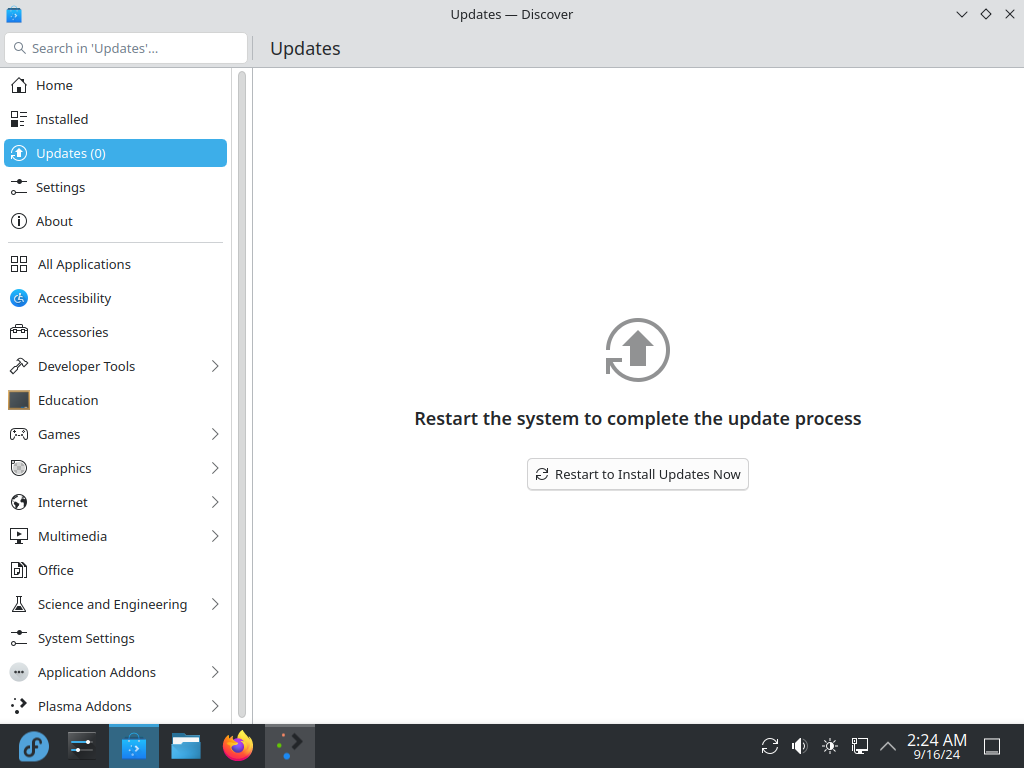Open the Accessories category toolbox icon
The height and width of the screenshot is (768, 1024).
(19, 332)
